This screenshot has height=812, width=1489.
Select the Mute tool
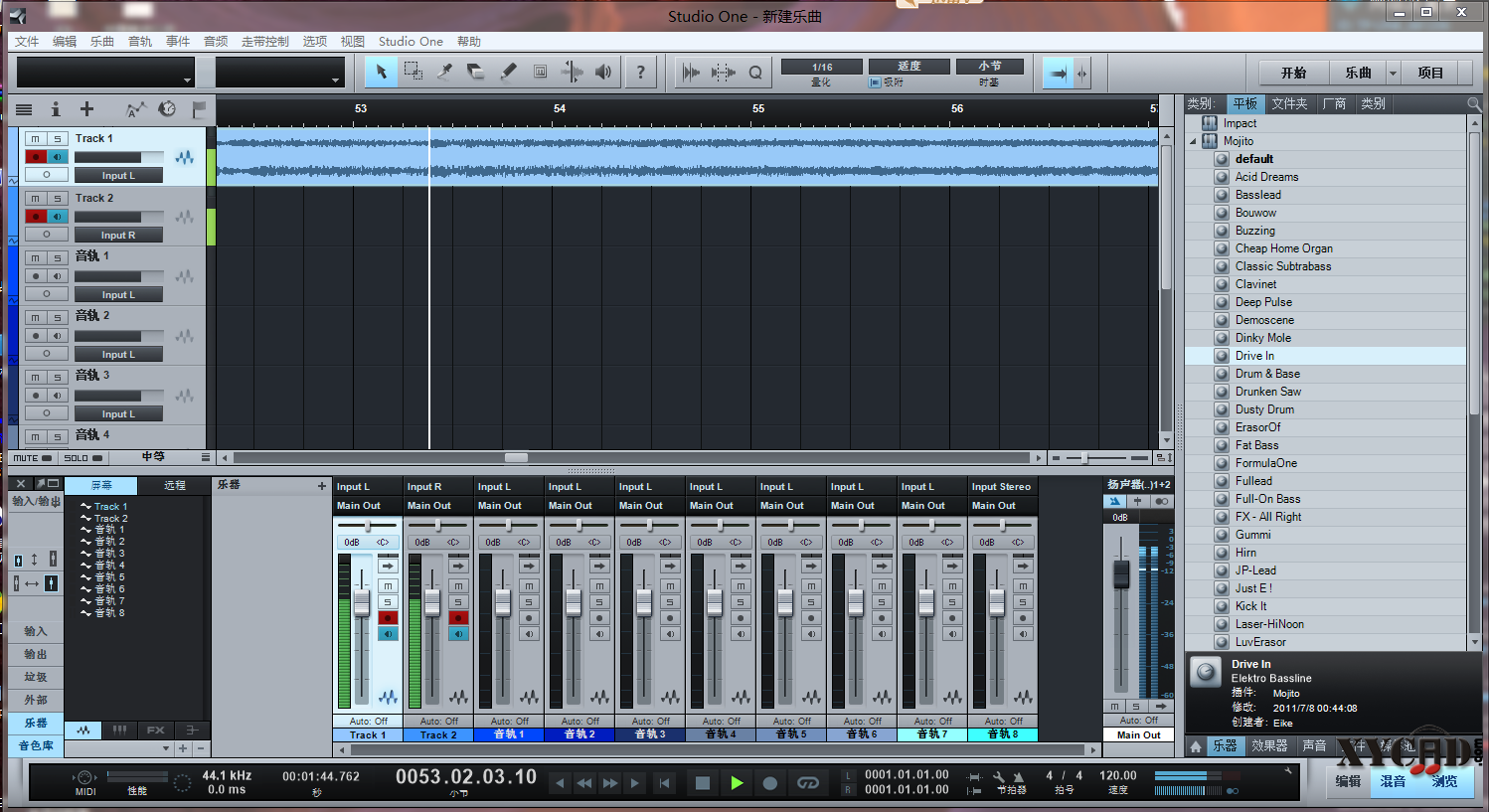540,72
